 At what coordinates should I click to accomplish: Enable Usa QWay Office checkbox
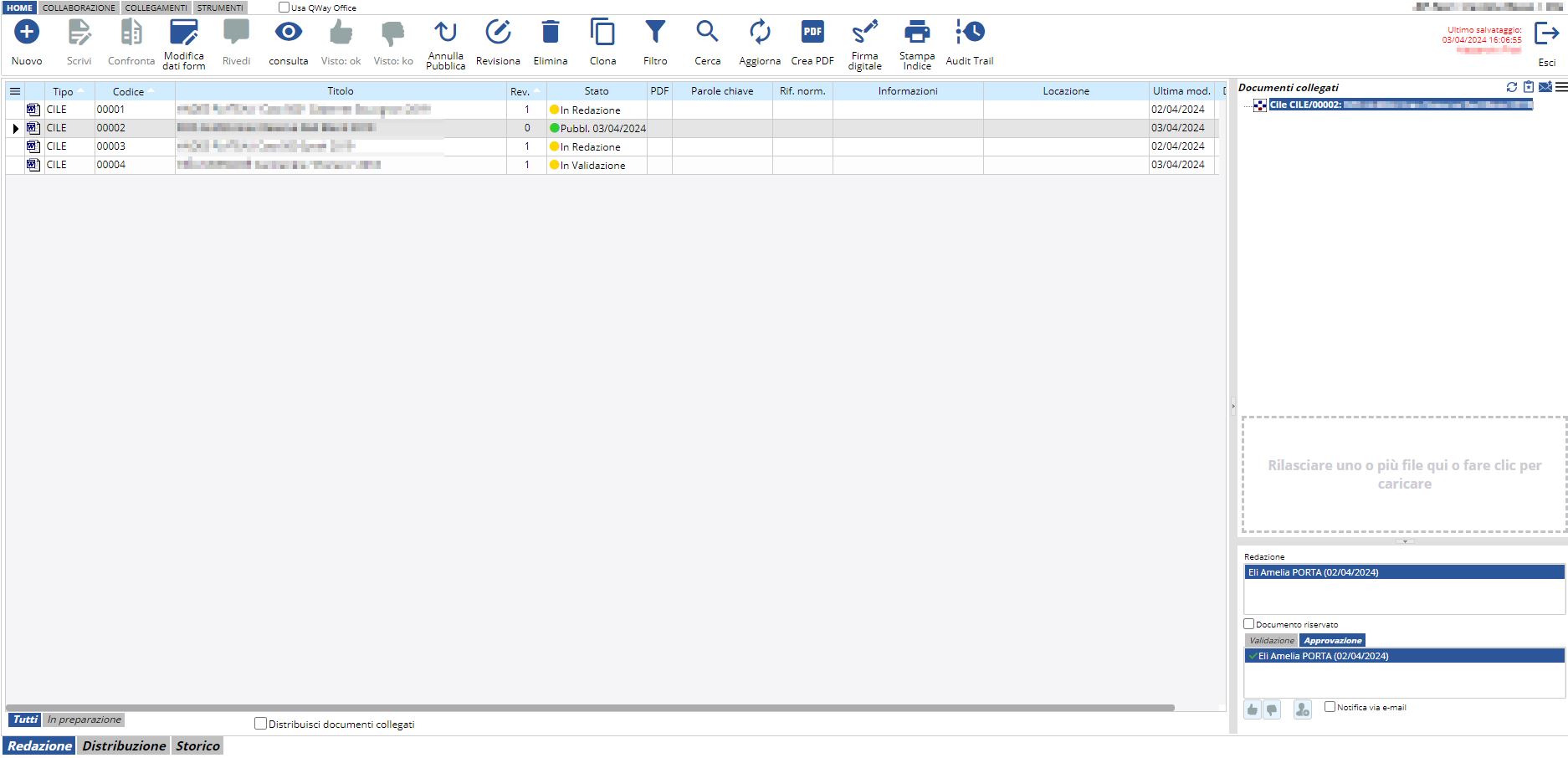pos(284,8)
